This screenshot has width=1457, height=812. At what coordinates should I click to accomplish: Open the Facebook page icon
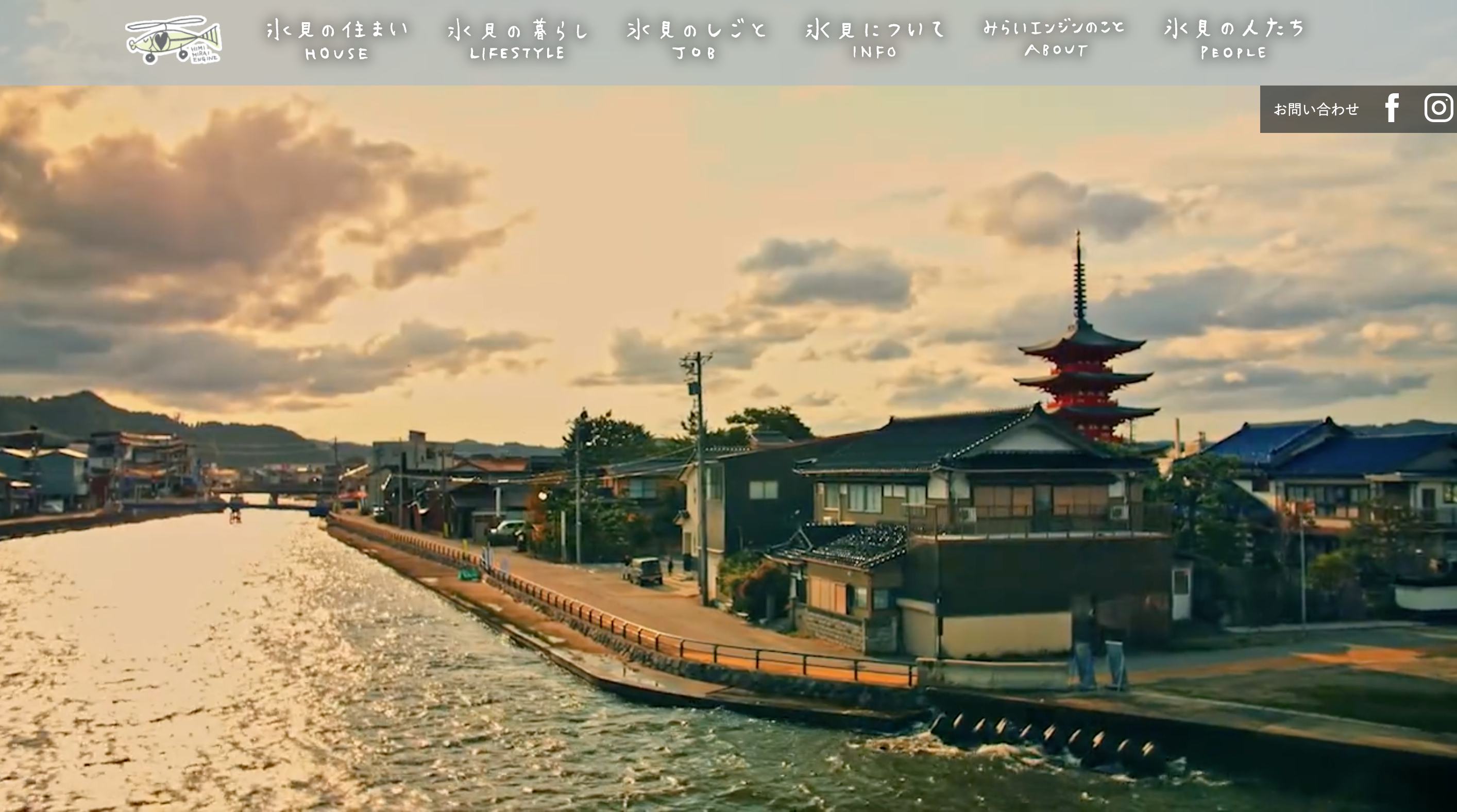pyautogui.click(x=1392, y=108)
